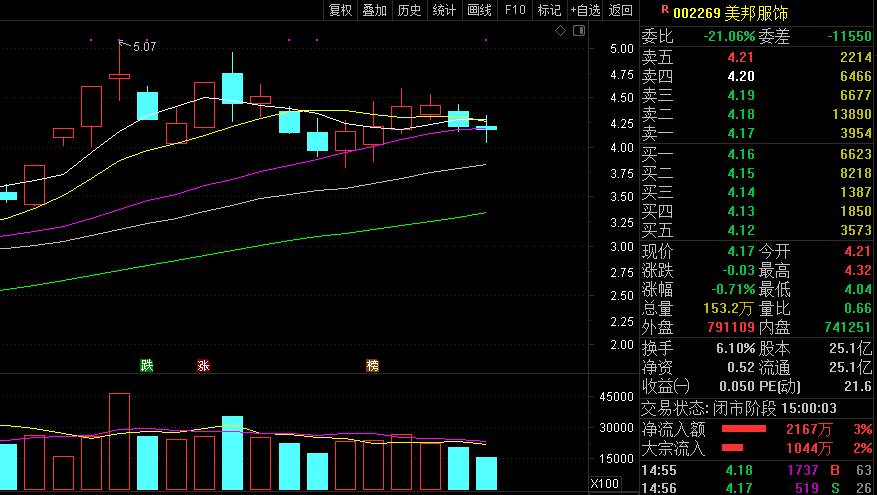The image size is (877, 495).
Task: Open F10 company information
Action: pyautogui.click(x=515, y=10)
